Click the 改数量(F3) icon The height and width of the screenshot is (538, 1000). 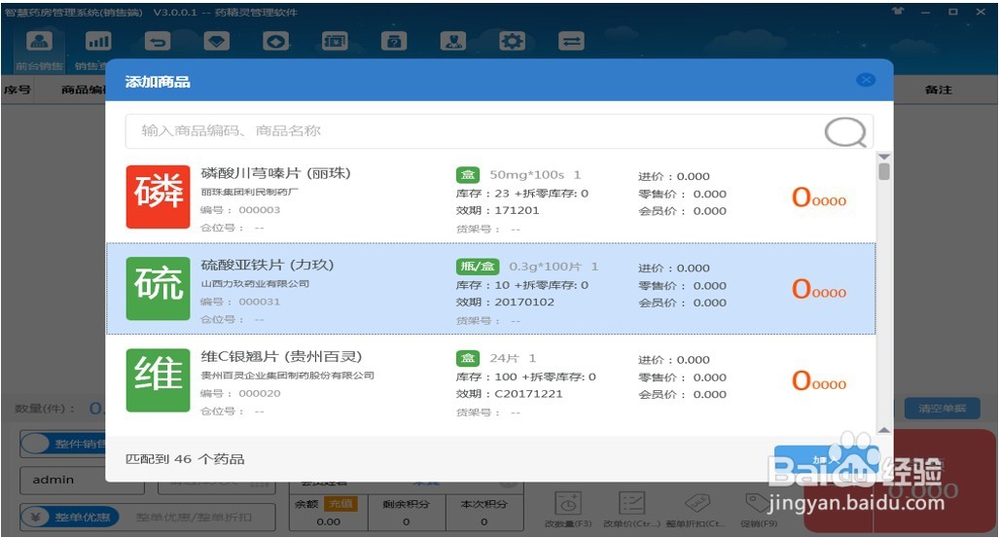tap(568, 503)
